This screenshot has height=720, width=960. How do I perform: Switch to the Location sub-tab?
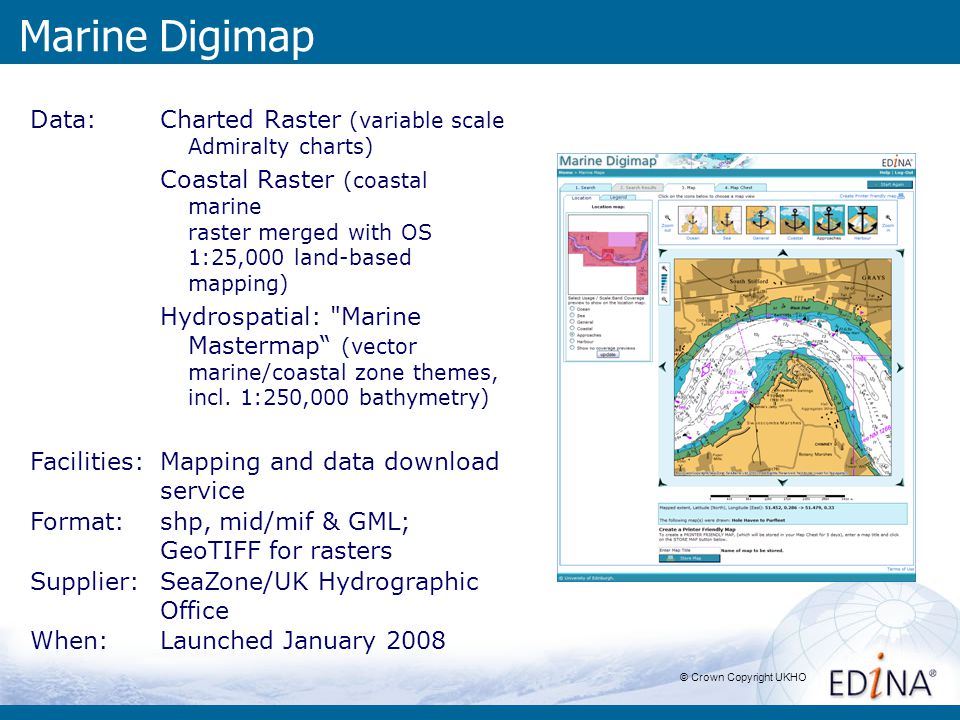point(582,198)
